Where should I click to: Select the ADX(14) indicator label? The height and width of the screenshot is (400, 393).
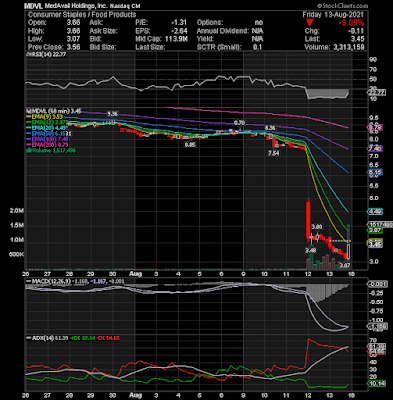click(x=42, y=338)
